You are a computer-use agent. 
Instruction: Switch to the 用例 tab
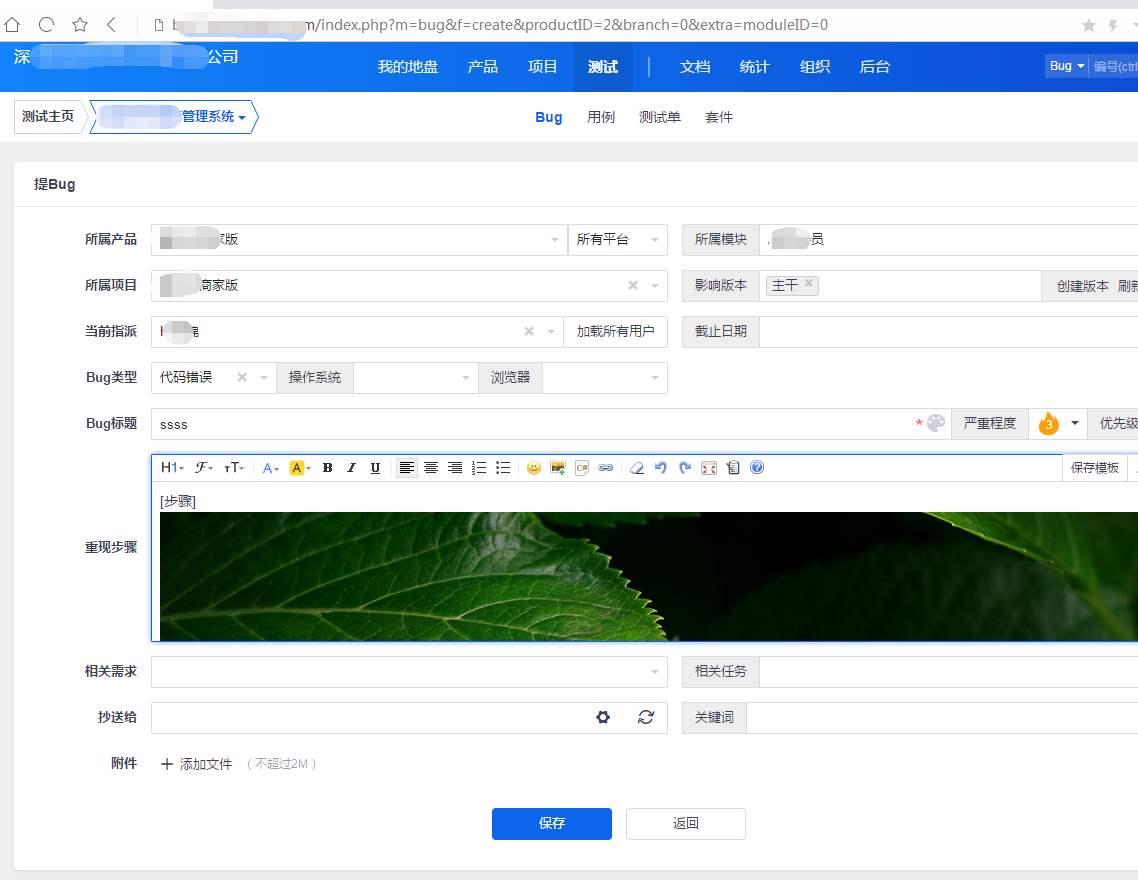point(601,117)
